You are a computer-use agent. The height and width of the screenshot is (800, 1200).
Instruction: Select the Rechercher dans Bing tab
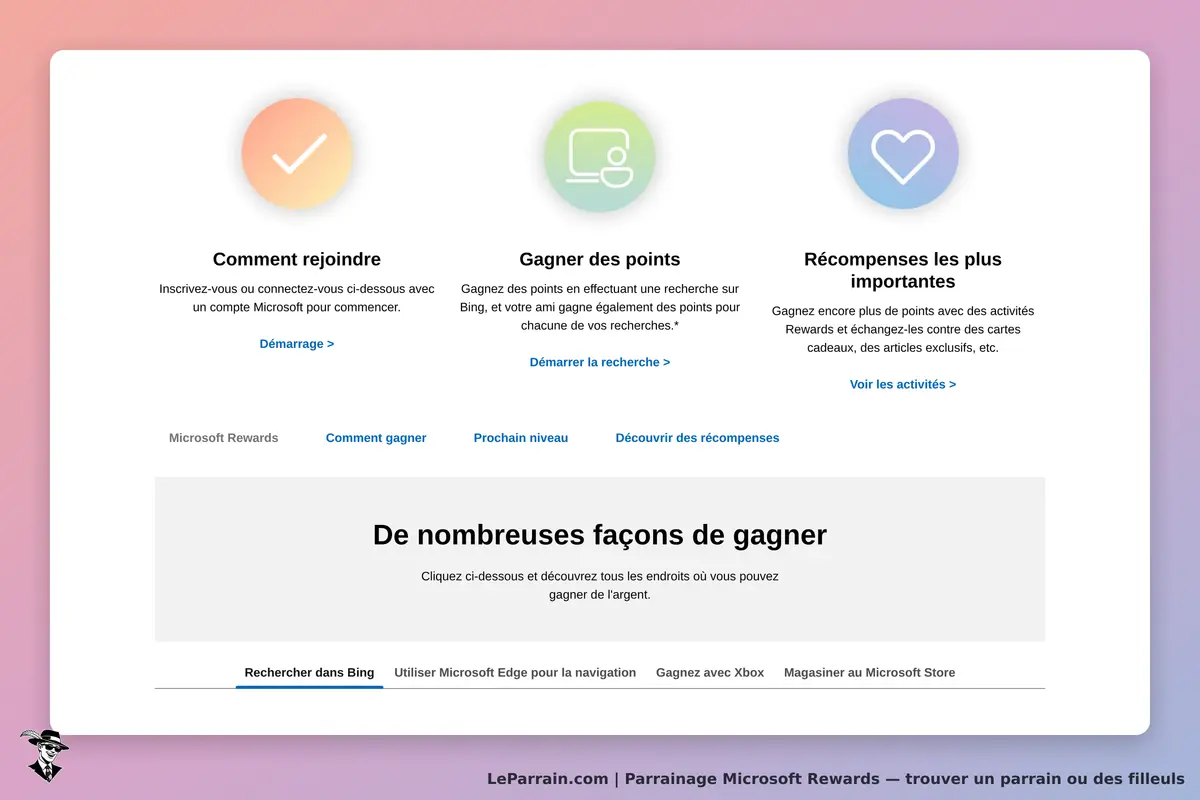pos(309,673)
